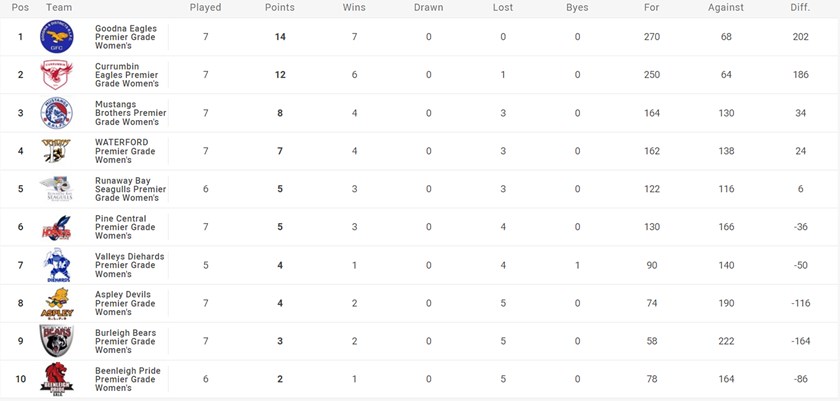
Task: Click the Diff. column header
Action: (800, 8)
